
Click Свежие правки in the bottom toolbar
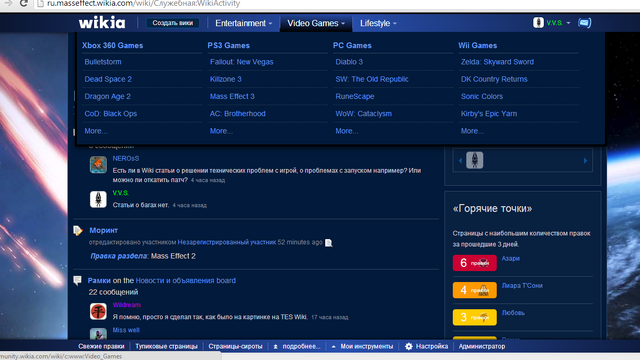point(101,346)
